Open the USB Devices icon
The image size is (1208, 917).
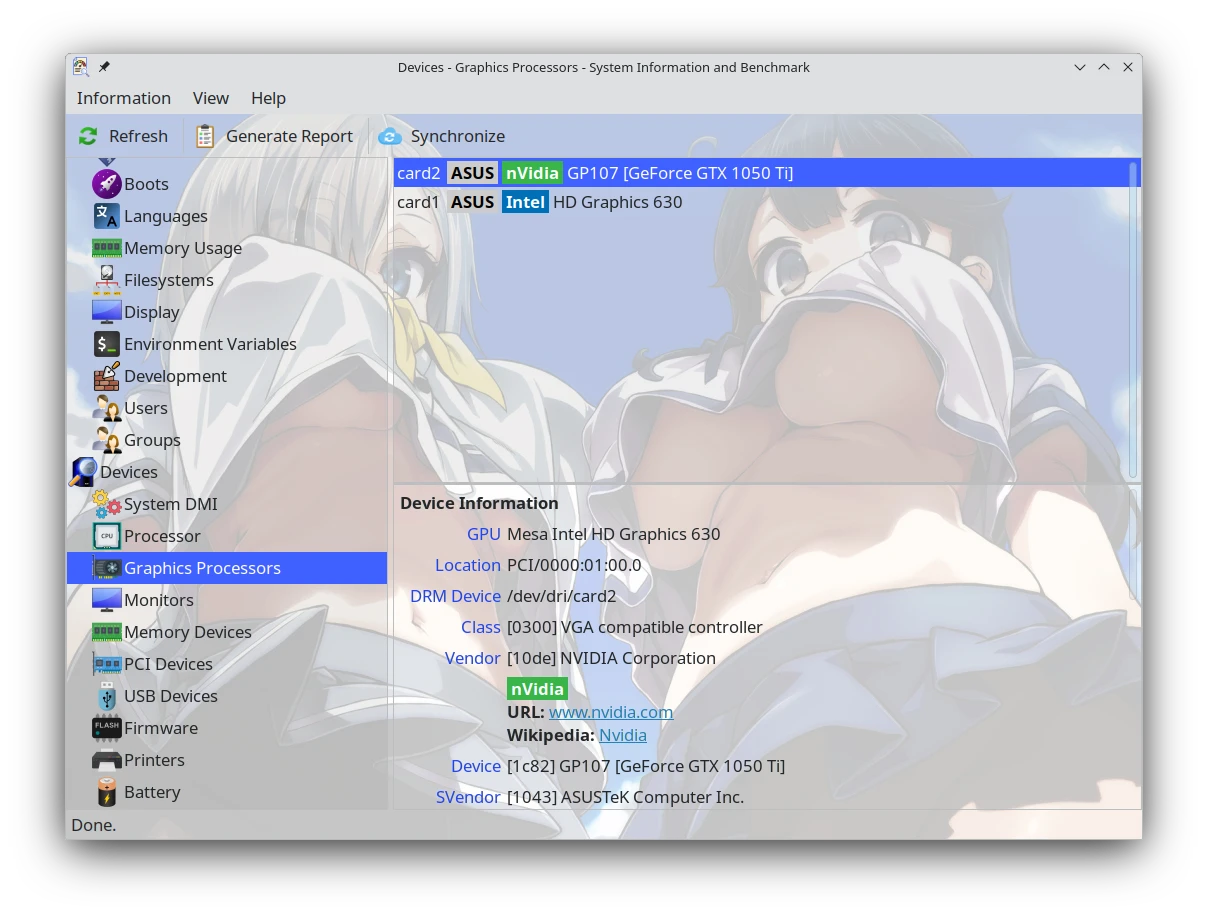(107, 696)
